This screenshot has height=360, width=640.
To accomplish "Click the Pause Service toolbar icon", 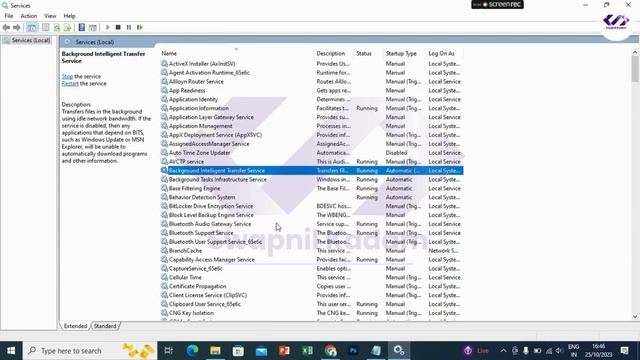I will click(x=129, y=27).
